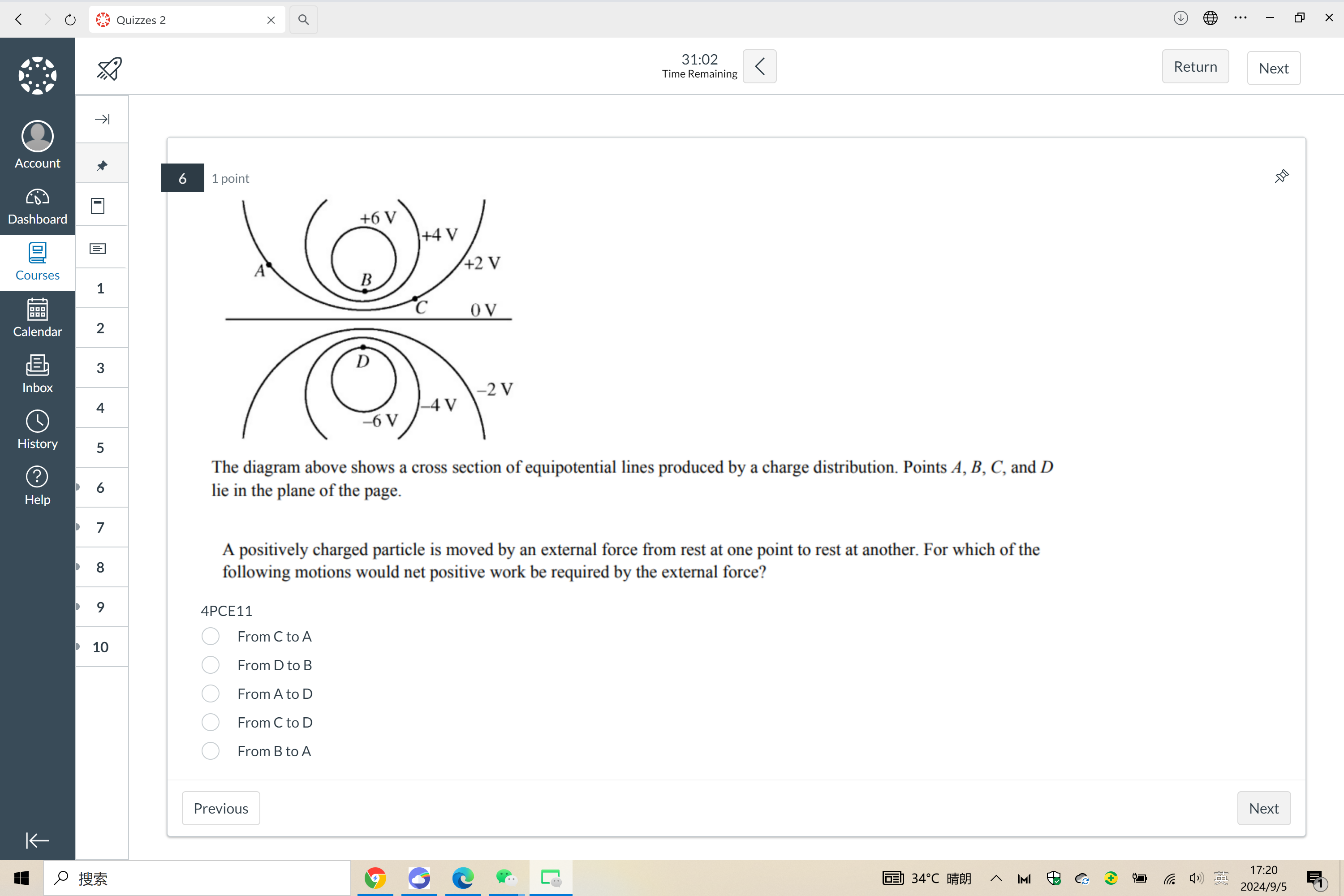Pin question 6 for later
The height and width of the screenshot is (896, 1344).
pyautogui.click(x=1282, y=177)
